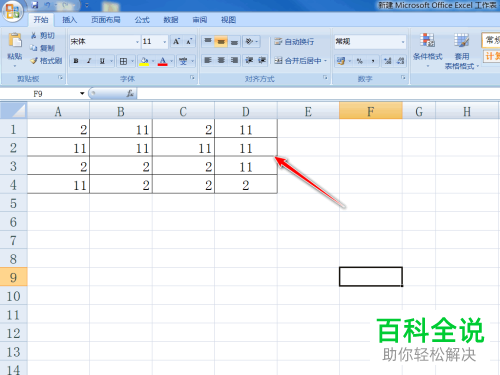The height and width of the screenshot is (375, 500).
Task: Select top vertical alignment
Action: click(x=208, y=41)
